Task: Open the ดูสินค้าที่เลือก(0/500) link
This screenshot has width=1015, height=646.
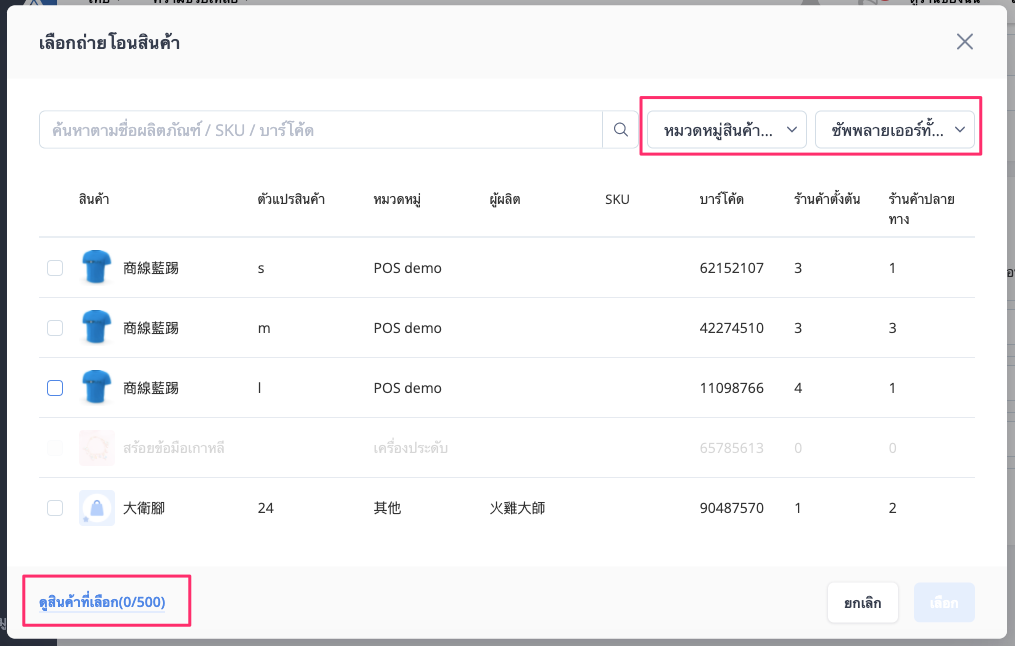Action: [x=102, y=602]
